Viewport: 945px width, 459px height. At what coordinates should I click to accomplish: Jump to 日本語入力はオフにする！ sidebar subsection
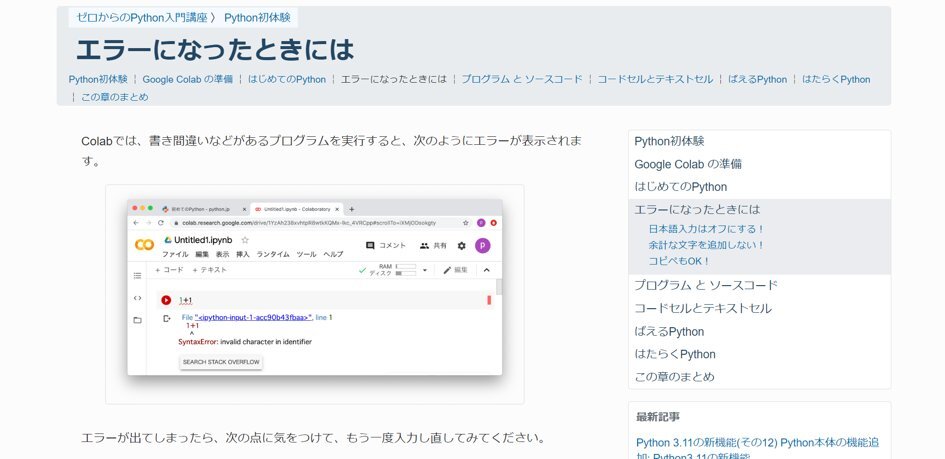pos(706,229)
